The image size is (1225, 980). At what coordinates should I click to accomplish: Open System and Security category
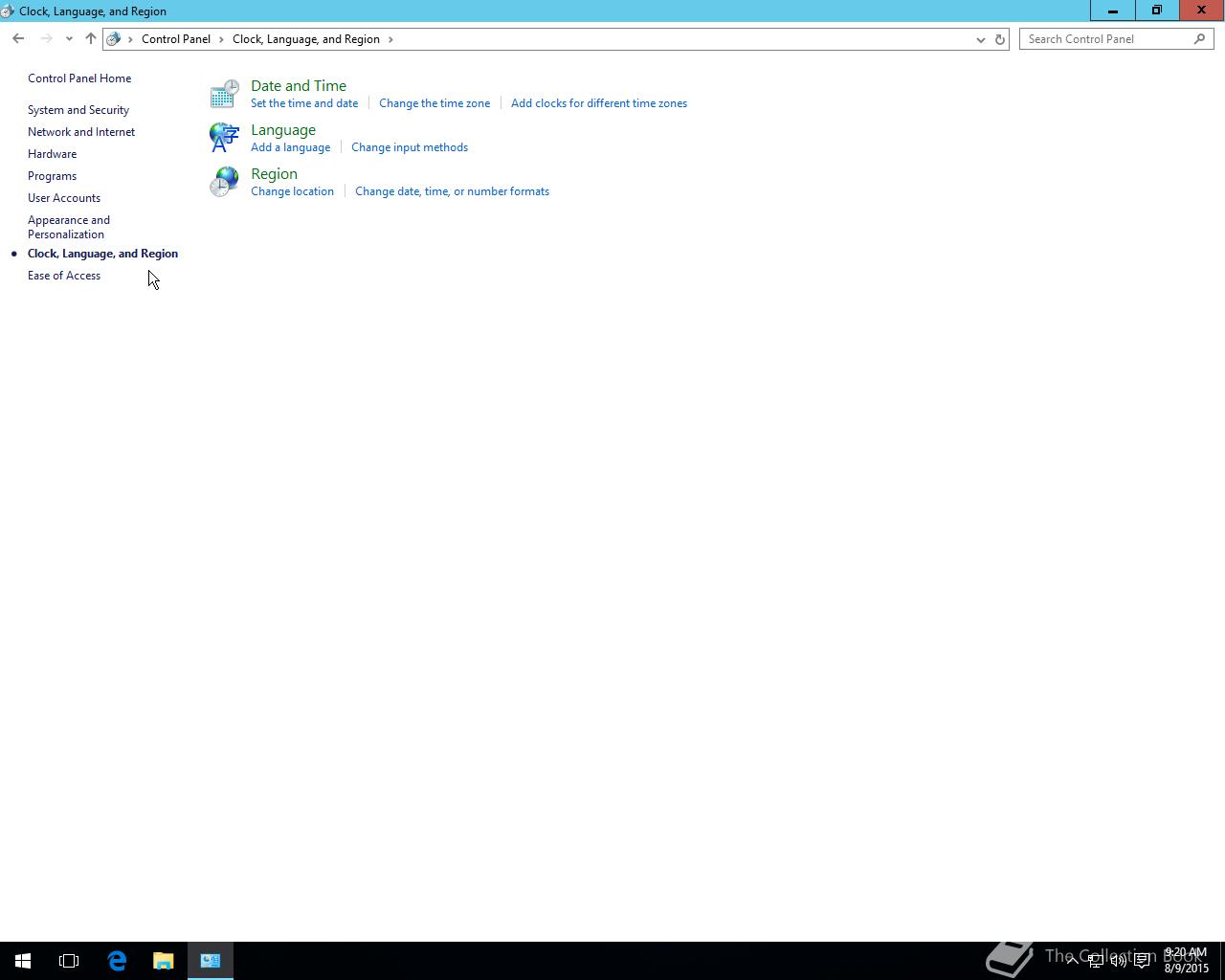[x=78, y=110]
